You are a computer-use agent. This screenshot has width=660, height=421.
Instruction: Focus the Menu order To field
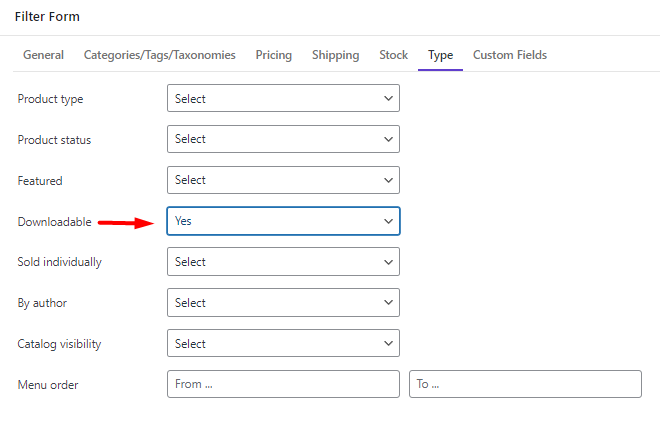(x=525, y=384)
